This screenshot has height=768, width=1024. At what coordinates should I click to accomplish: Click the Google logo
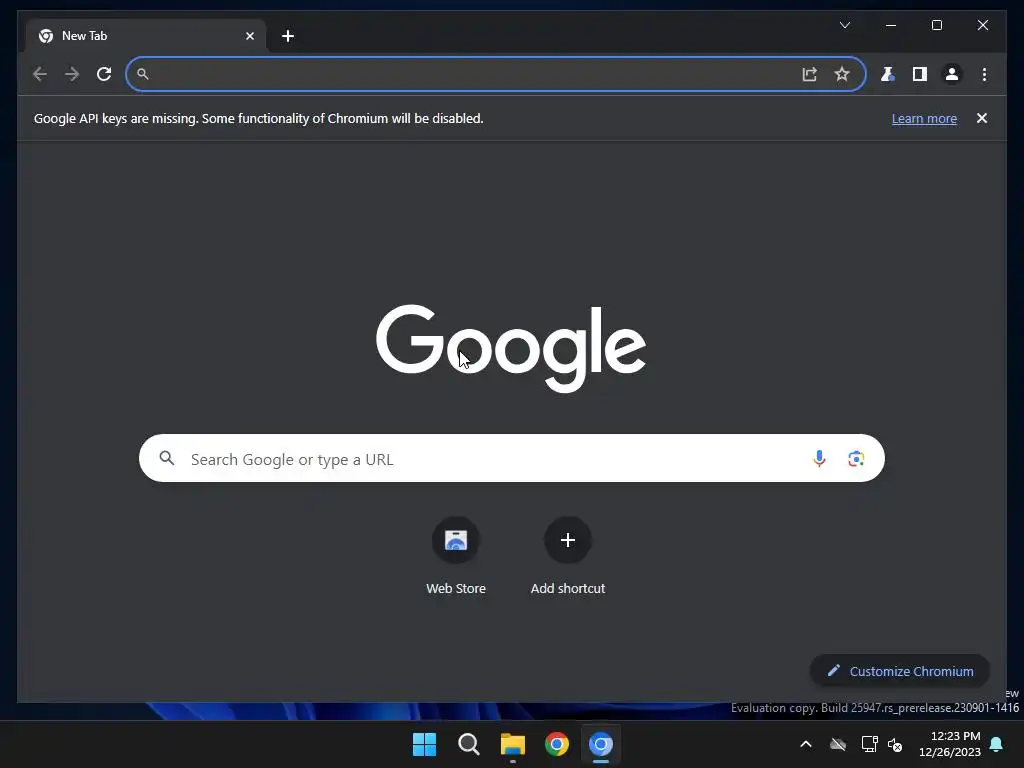(511, 347)
